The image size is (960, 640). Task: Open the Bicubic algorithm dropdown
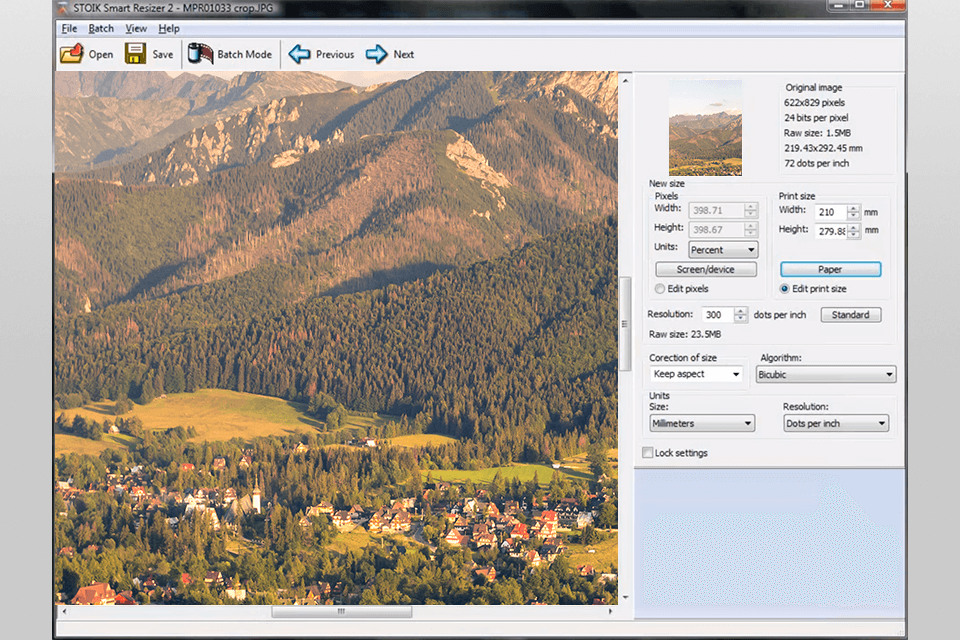[x=826, y=375]
